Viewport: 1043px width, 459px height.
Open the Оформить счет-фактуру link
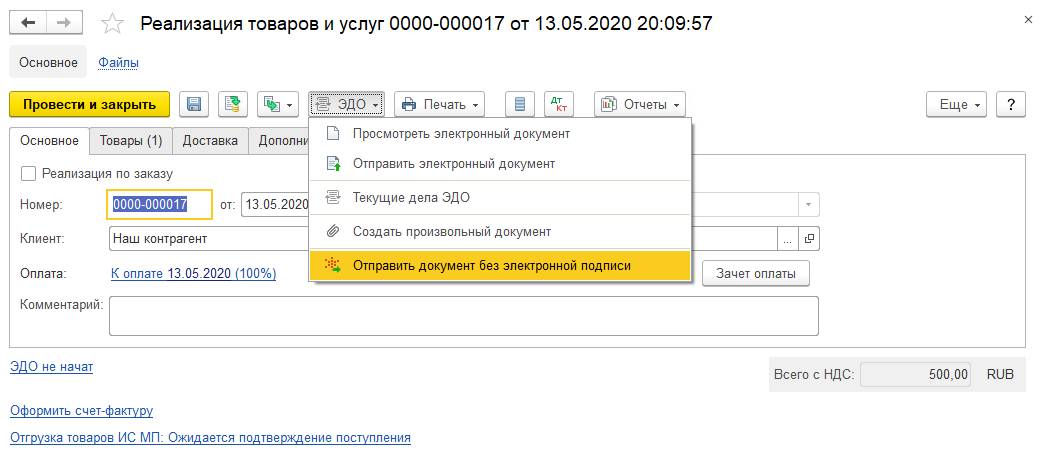pyautogui.click(x=81, y=410)
